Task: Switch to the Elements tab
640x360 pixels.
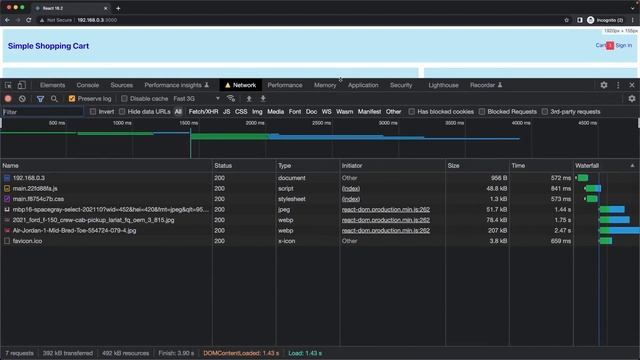Action: 53,85
